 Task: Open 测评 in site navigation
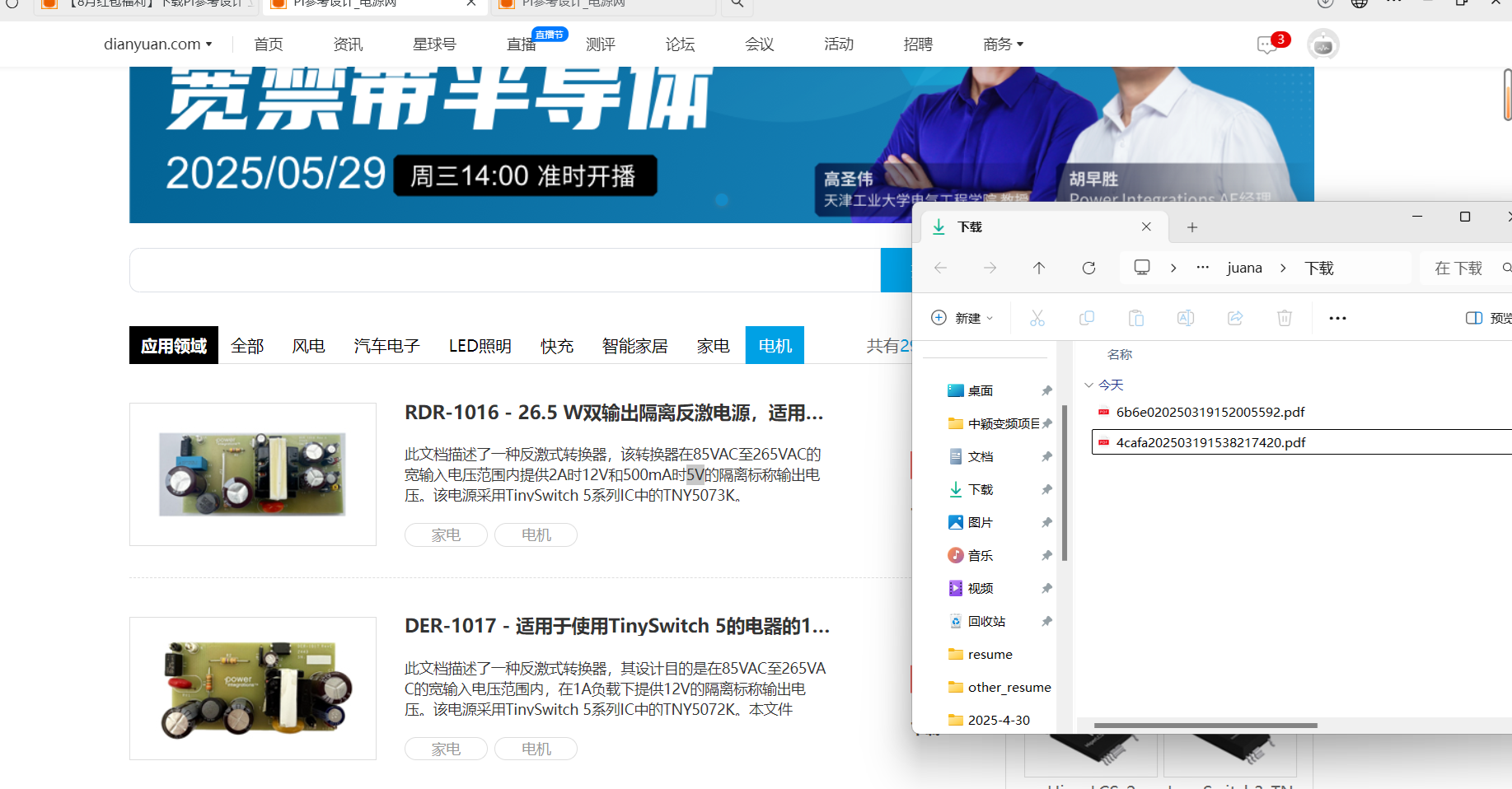click(601, 44)
